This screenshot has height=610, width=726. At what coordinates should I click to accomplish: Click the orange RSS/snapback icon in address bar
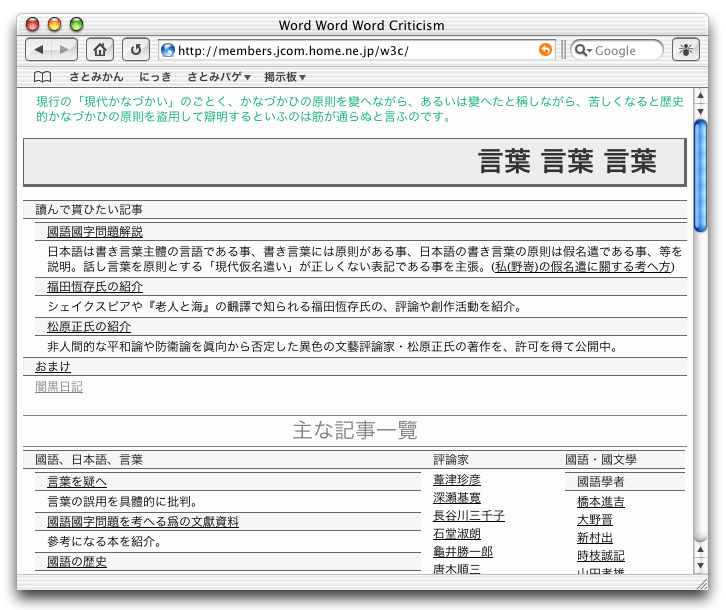pos(545,50)
